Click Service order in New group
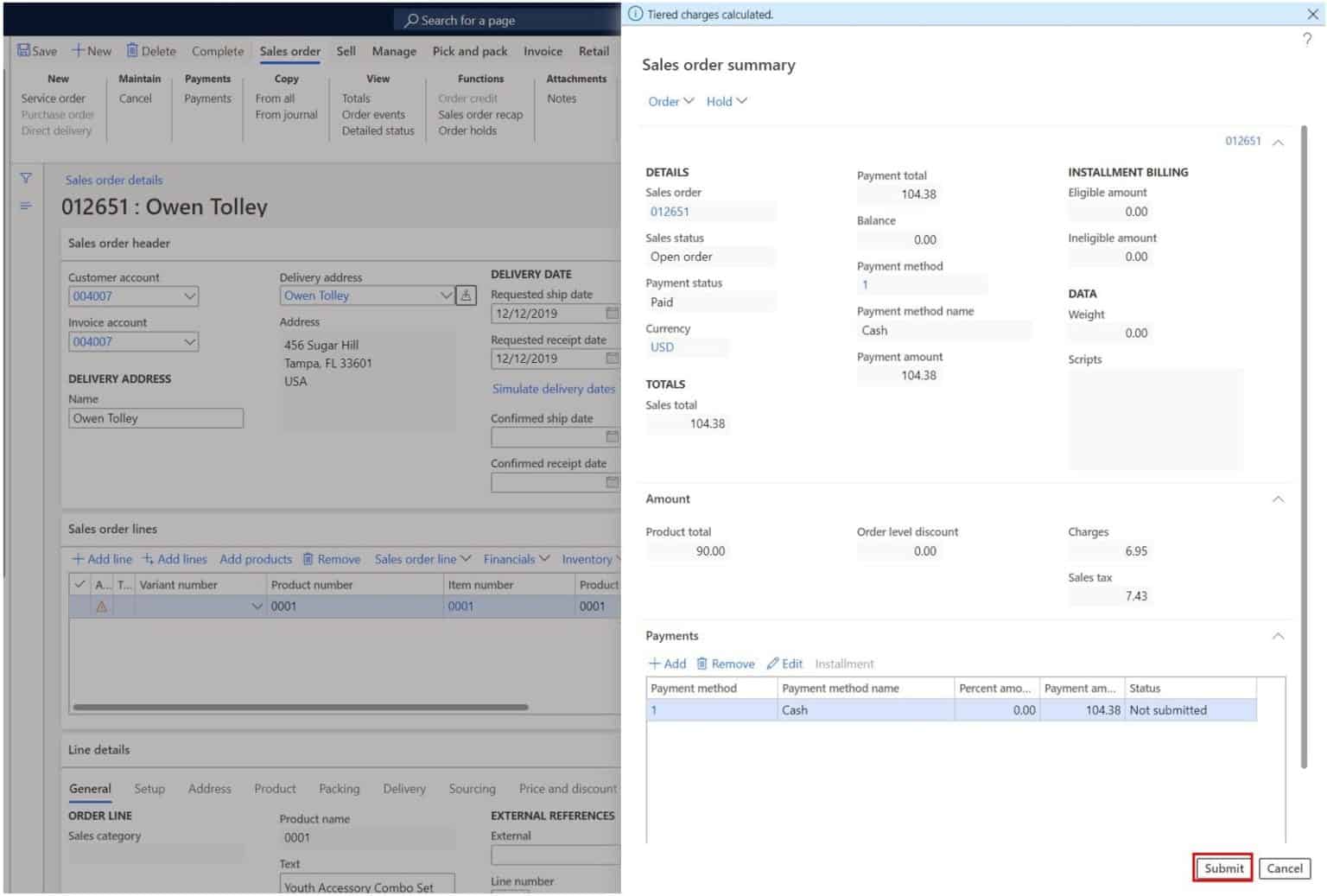 [x=54, y=98]
